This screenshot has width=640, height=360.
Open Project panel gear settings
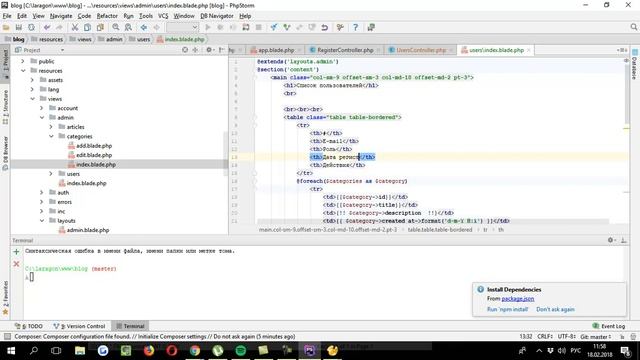209,50
